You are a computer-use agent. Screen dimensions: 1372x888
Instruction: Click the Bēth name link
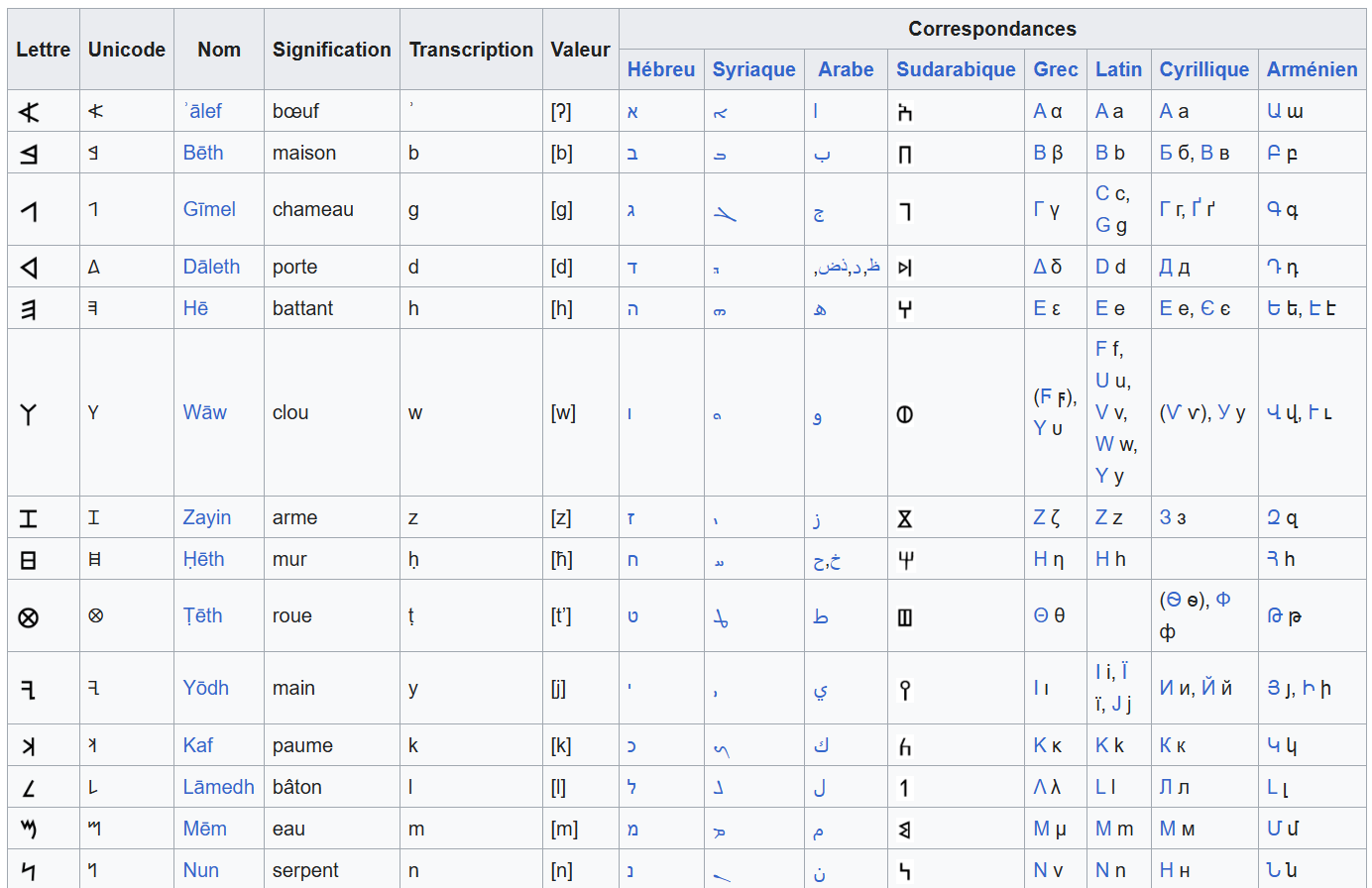(x=203, y=153)
